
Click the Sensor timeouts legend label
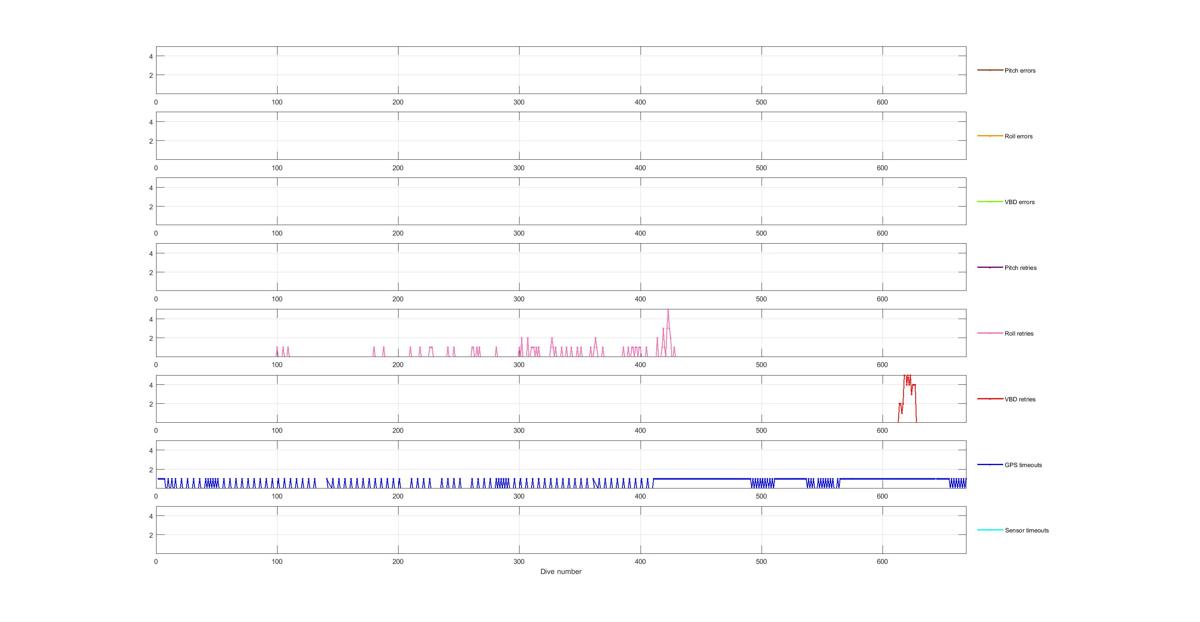[x=1027, y=530]
